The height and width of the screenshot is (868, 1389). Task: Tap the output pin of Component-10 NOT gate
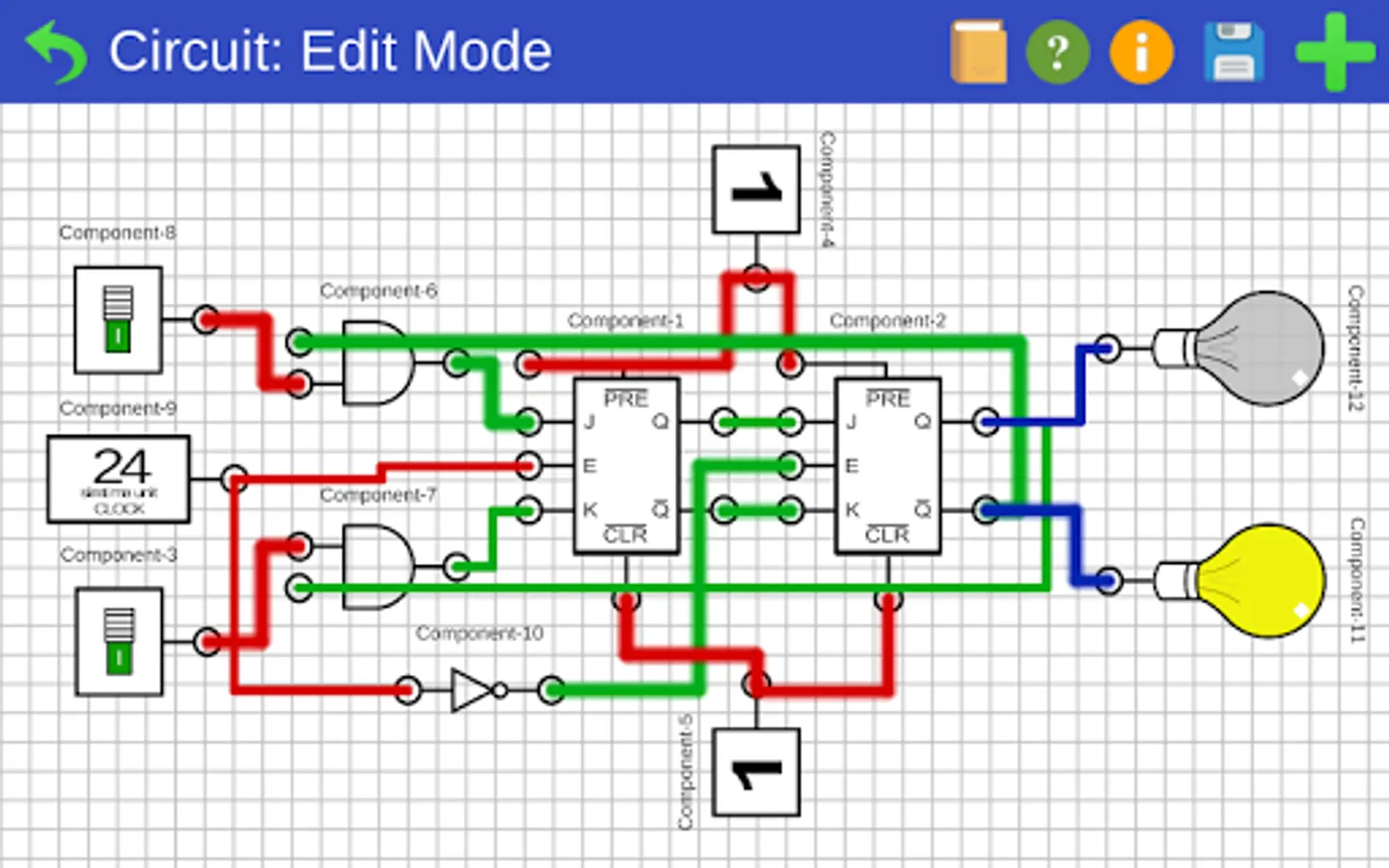(551, 691)
